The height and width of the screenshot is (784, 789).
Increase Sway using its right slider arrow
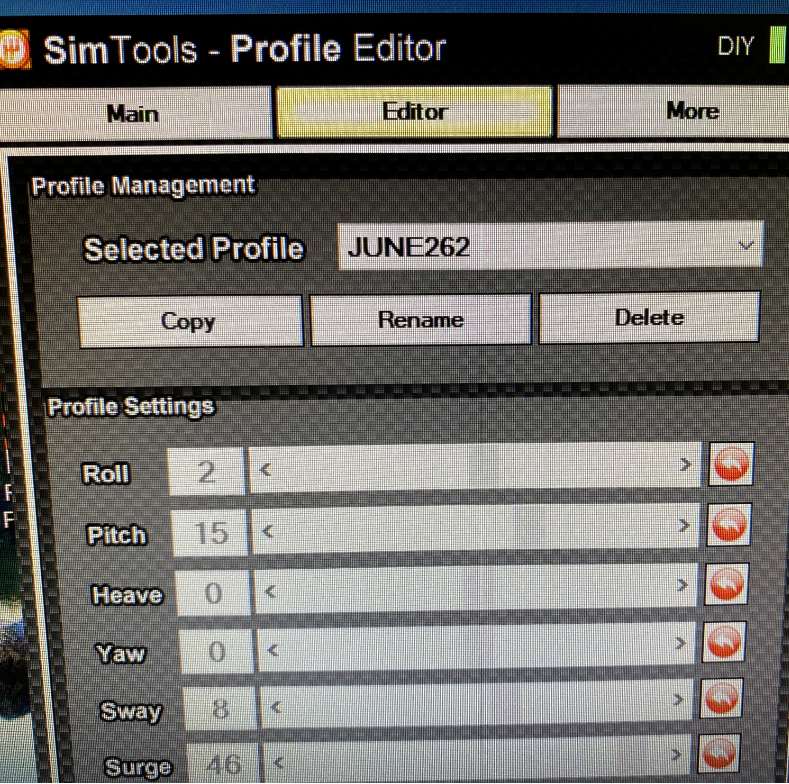(x=678, y=699)
